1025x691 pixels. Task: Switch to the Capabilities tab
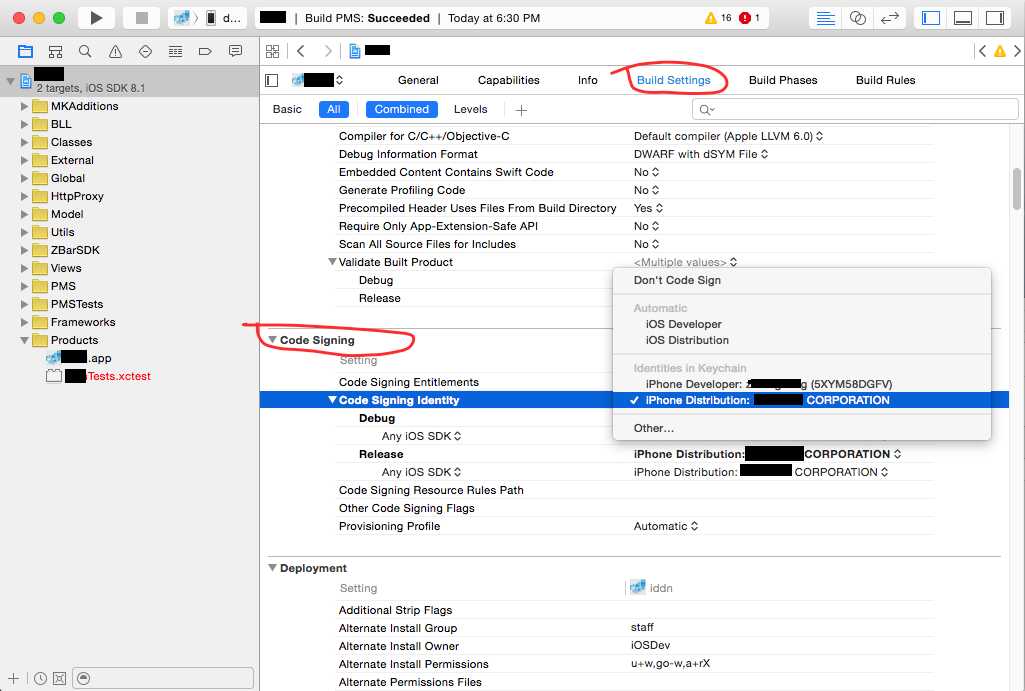tap(509, 80)
